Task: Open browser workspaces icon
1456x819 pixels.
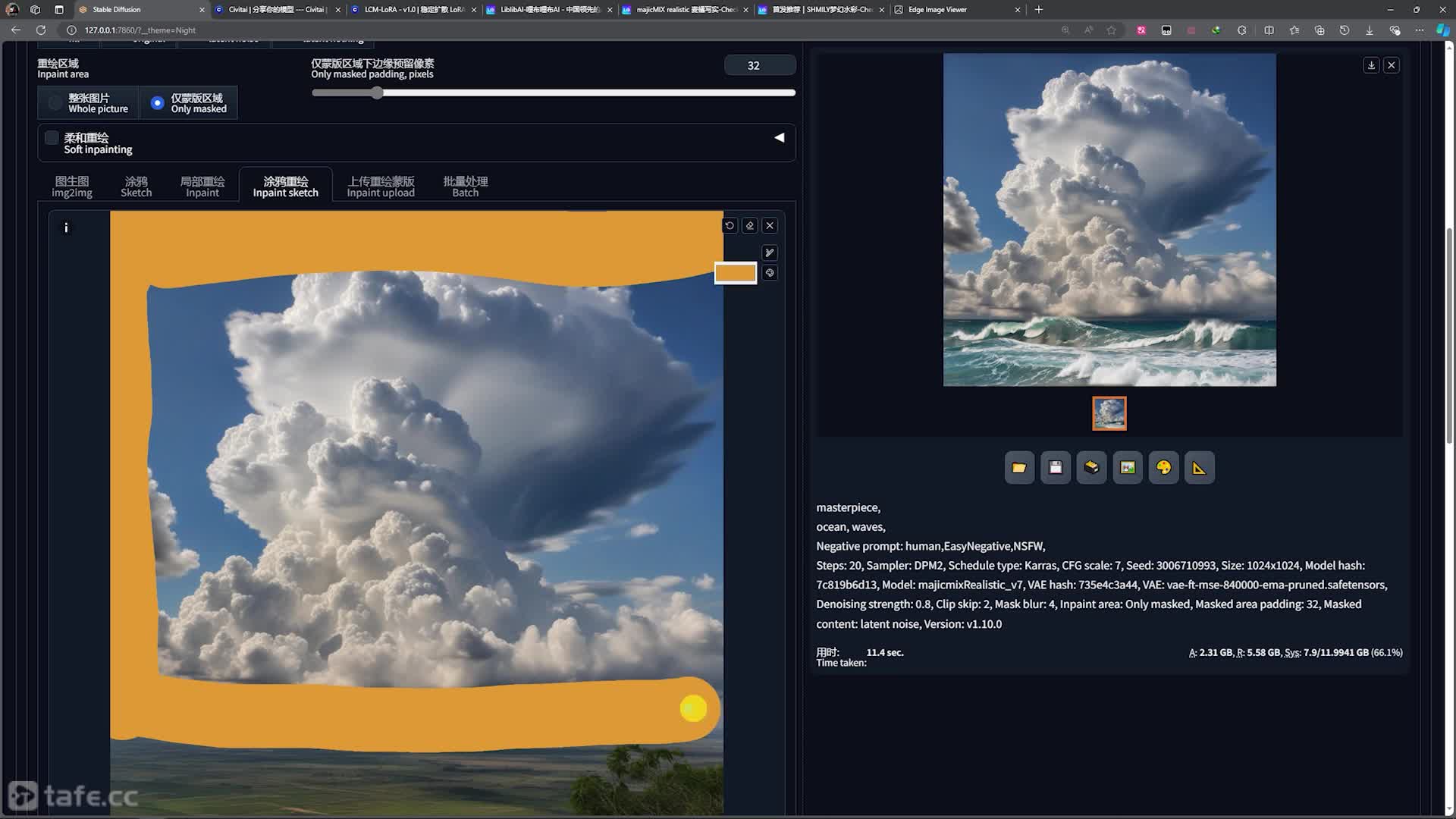Action: point(35,10)
